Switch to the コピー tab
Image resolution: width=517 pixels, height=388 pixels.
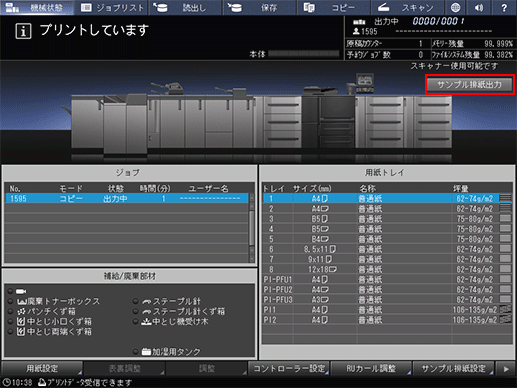[333, 7]
